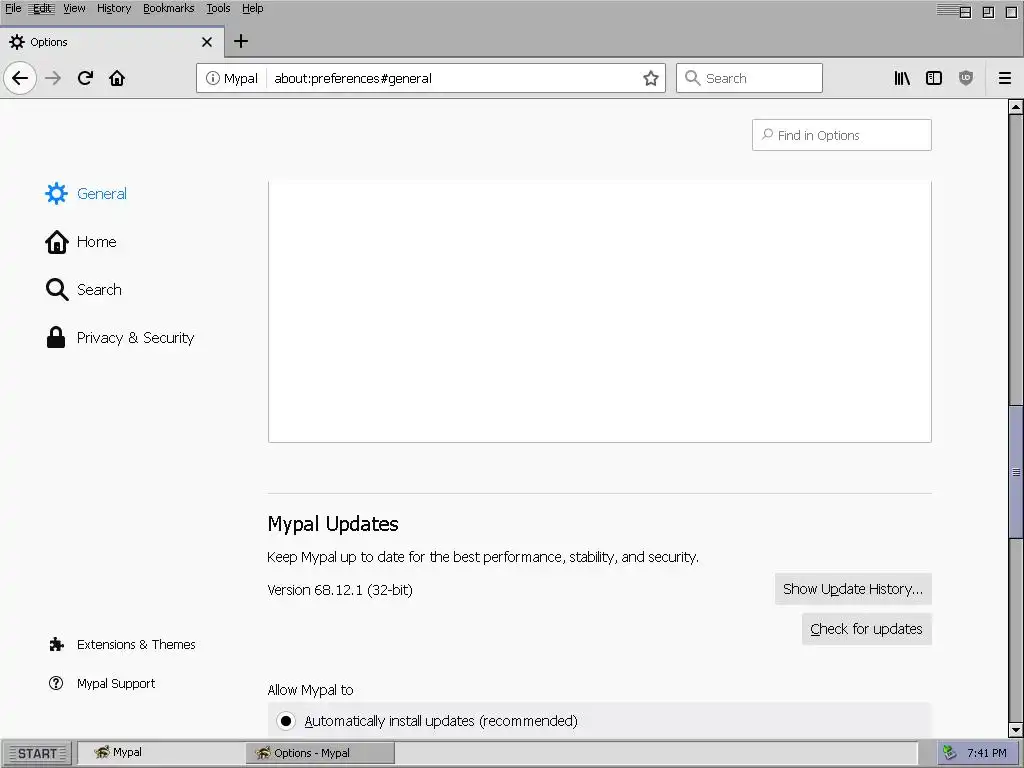The height and width of the screenshot is (768, 1024).
Task: Open Privacy & Security preferences
Action: tap(120, 338)
